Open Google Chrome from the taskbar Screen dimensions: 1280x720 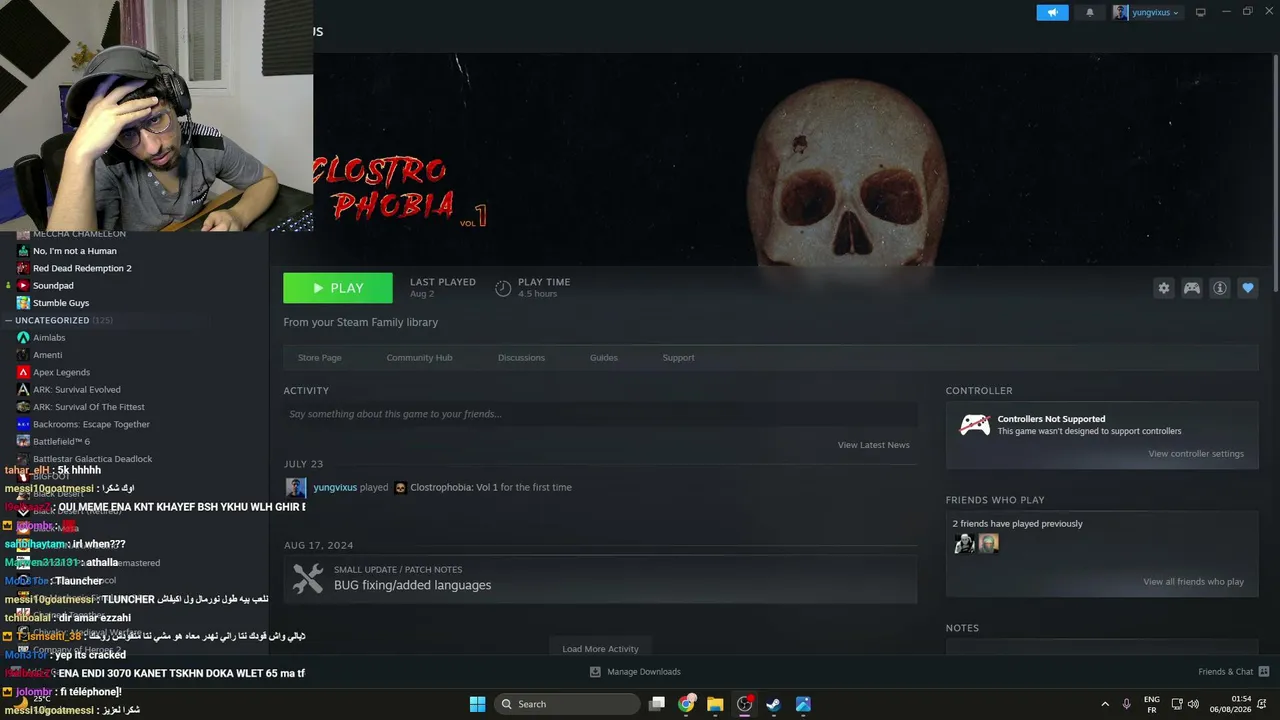click(686, 704)
